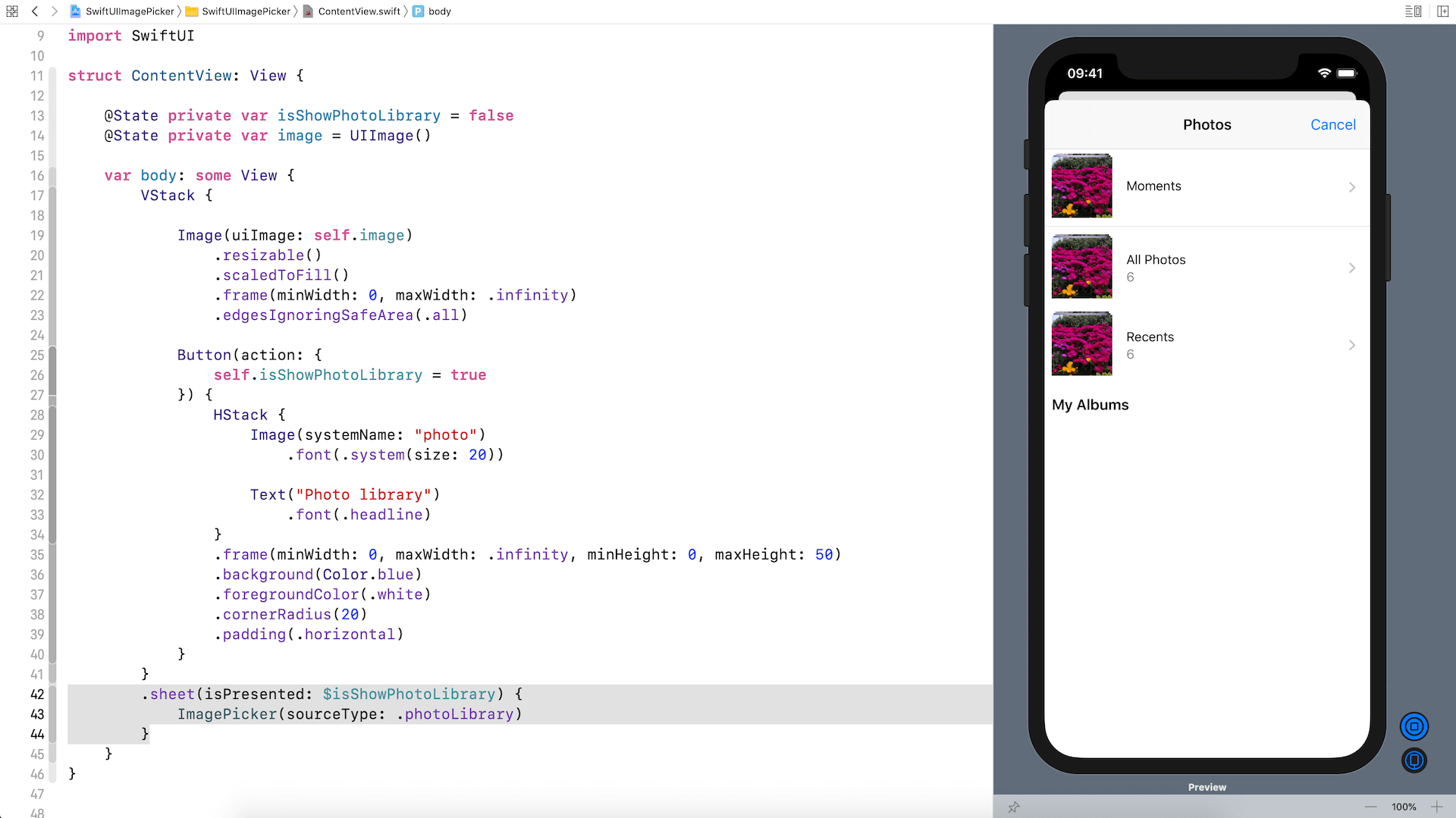Click line 42 in the gutter

point(37,694)
